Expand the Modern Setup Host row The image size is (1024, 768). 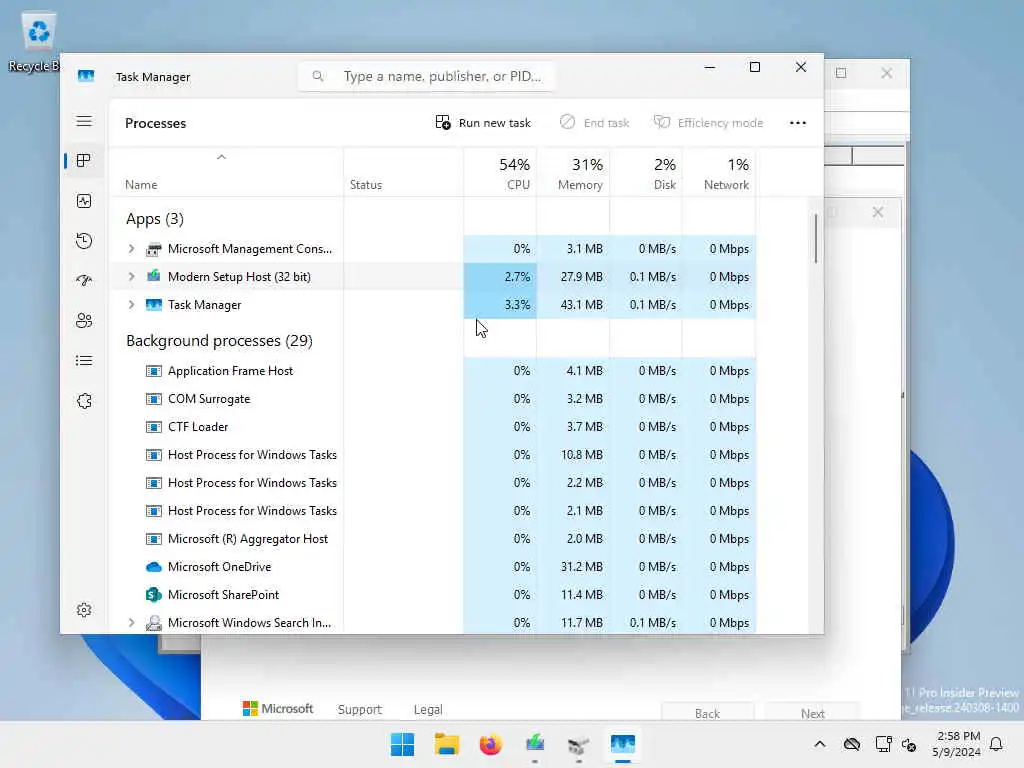(x=131, y=277)
